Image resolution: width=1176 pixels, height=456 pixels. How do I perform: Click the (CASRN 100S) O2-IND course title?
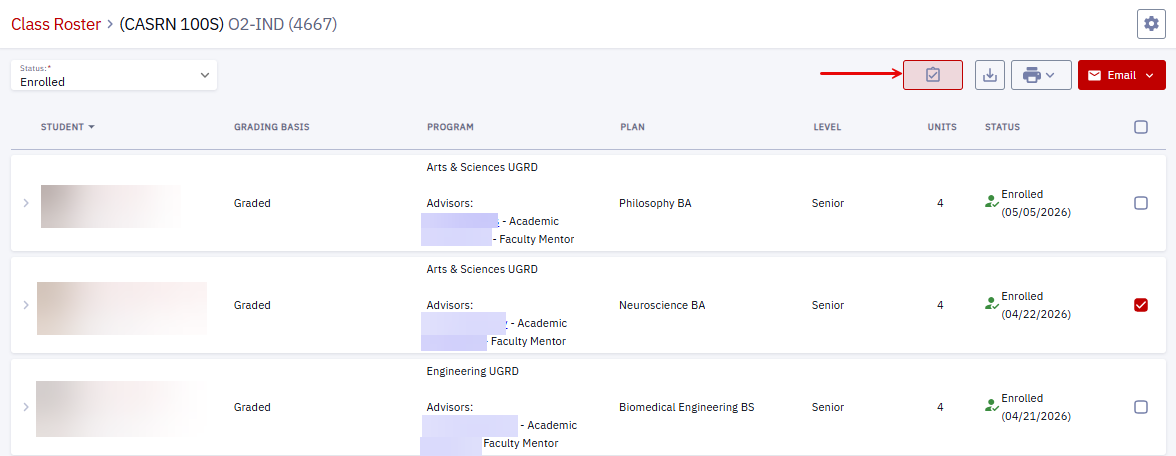tap(228, 24)
